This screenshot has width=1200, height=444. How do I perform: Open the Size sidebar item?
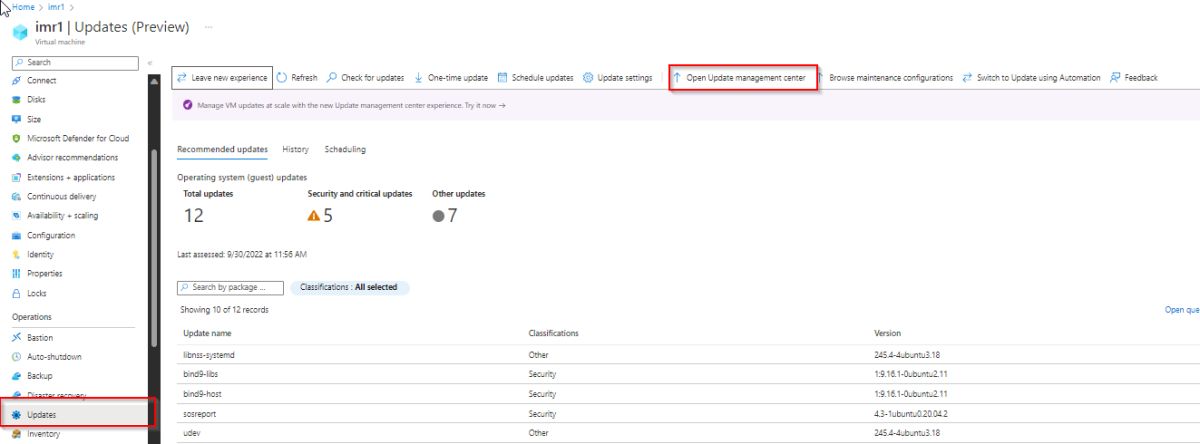tap(34, 119)
